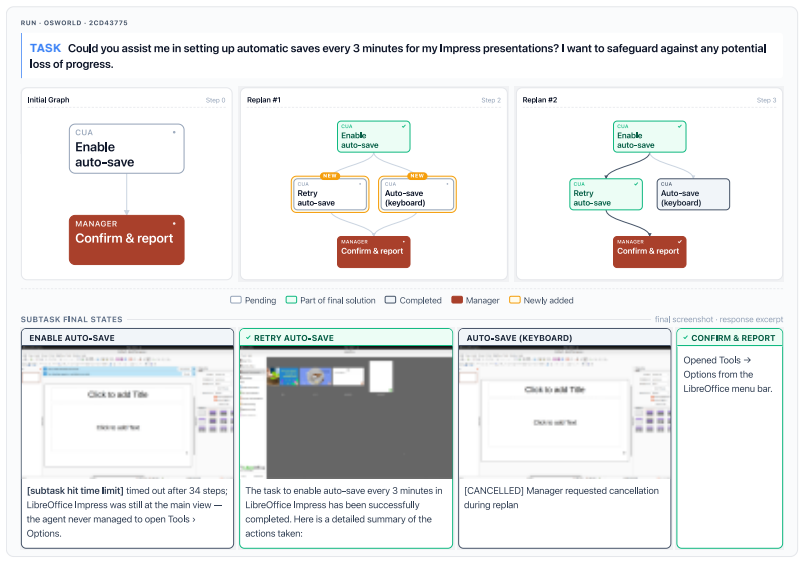The image size is (804, 563).
Task: Click checkmark on Replan #2 Confirm & report node
Action: 680,242
